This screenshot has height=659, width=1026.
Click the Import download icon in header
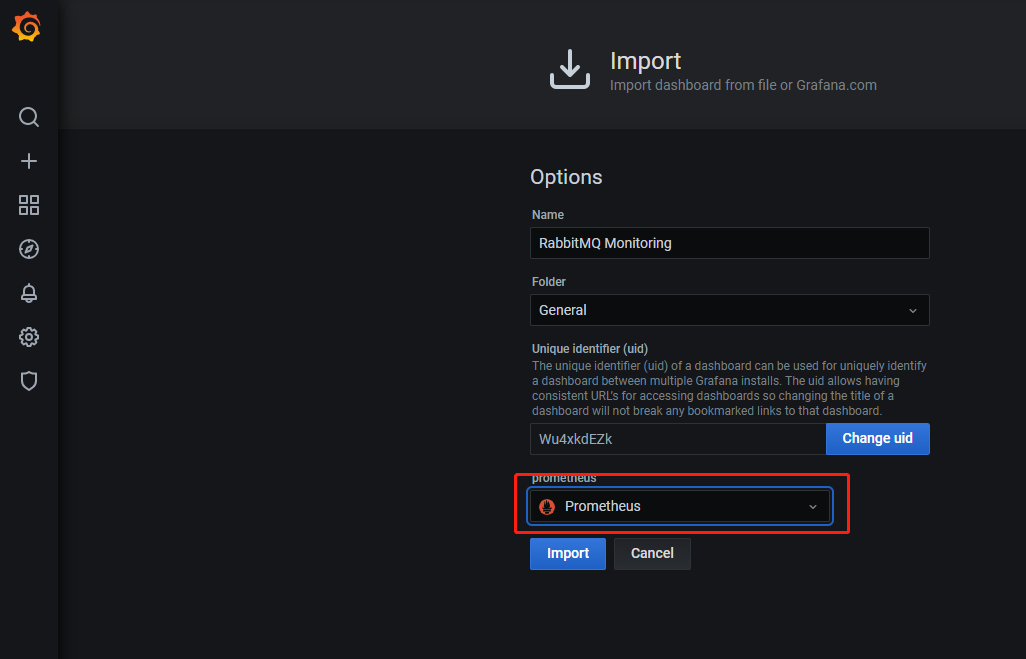570,71
